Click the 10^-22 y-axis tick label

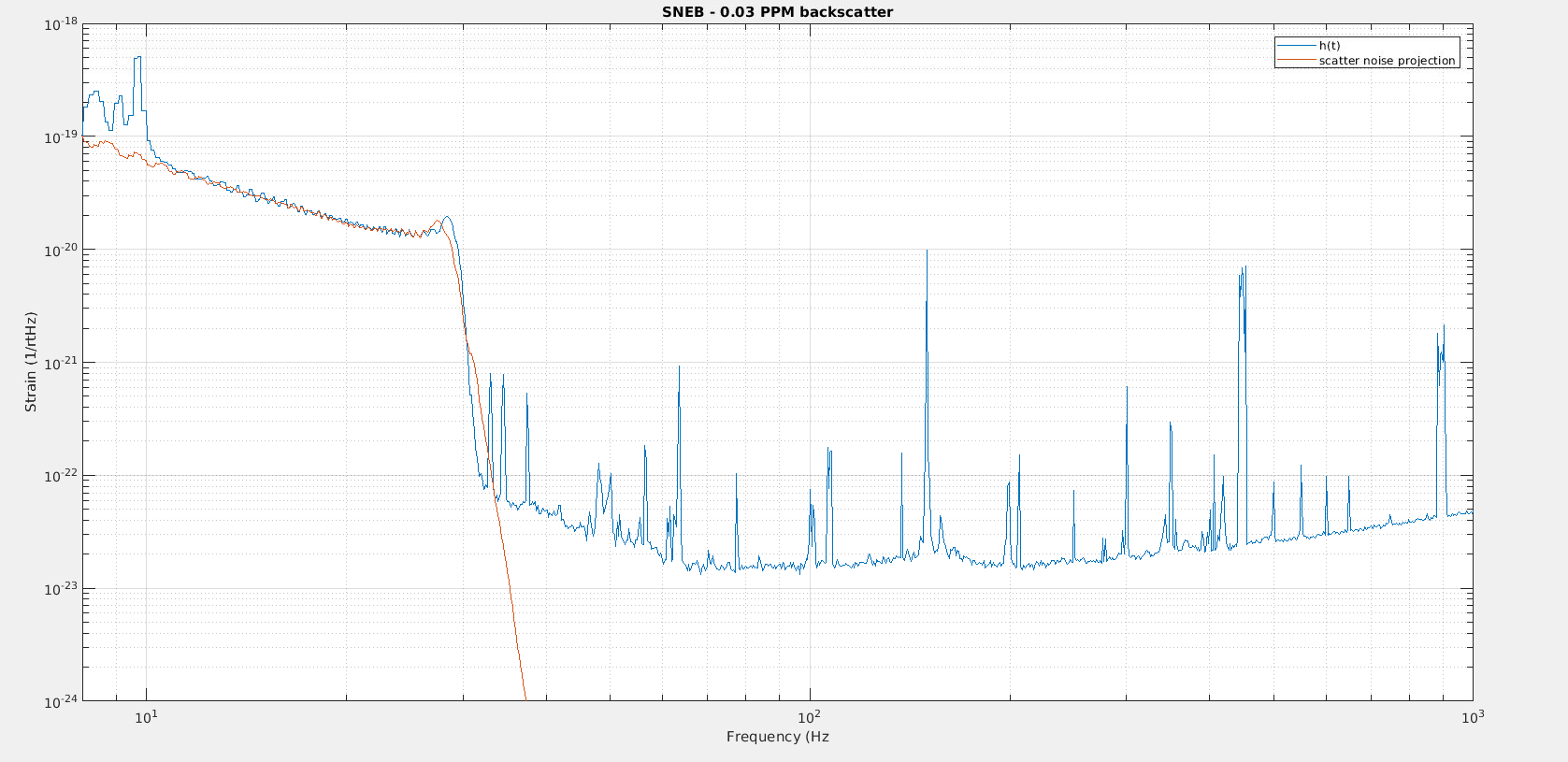point(61,476)
